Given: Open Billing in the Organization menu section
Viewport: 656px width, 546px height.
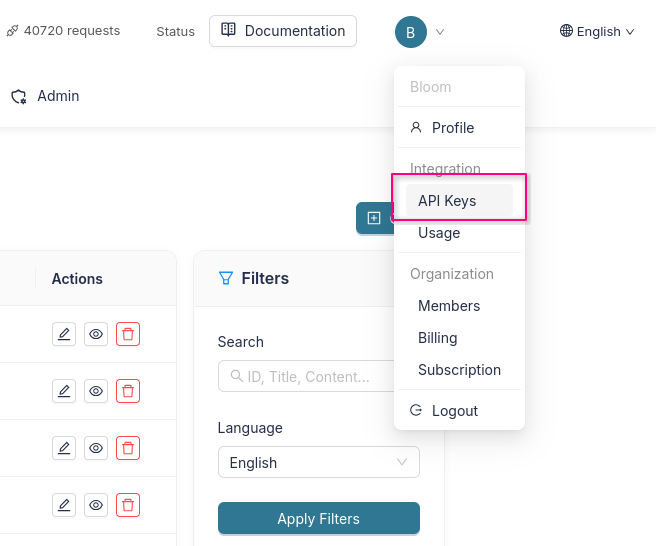Looking at the screenshot, I should [438, 338].
